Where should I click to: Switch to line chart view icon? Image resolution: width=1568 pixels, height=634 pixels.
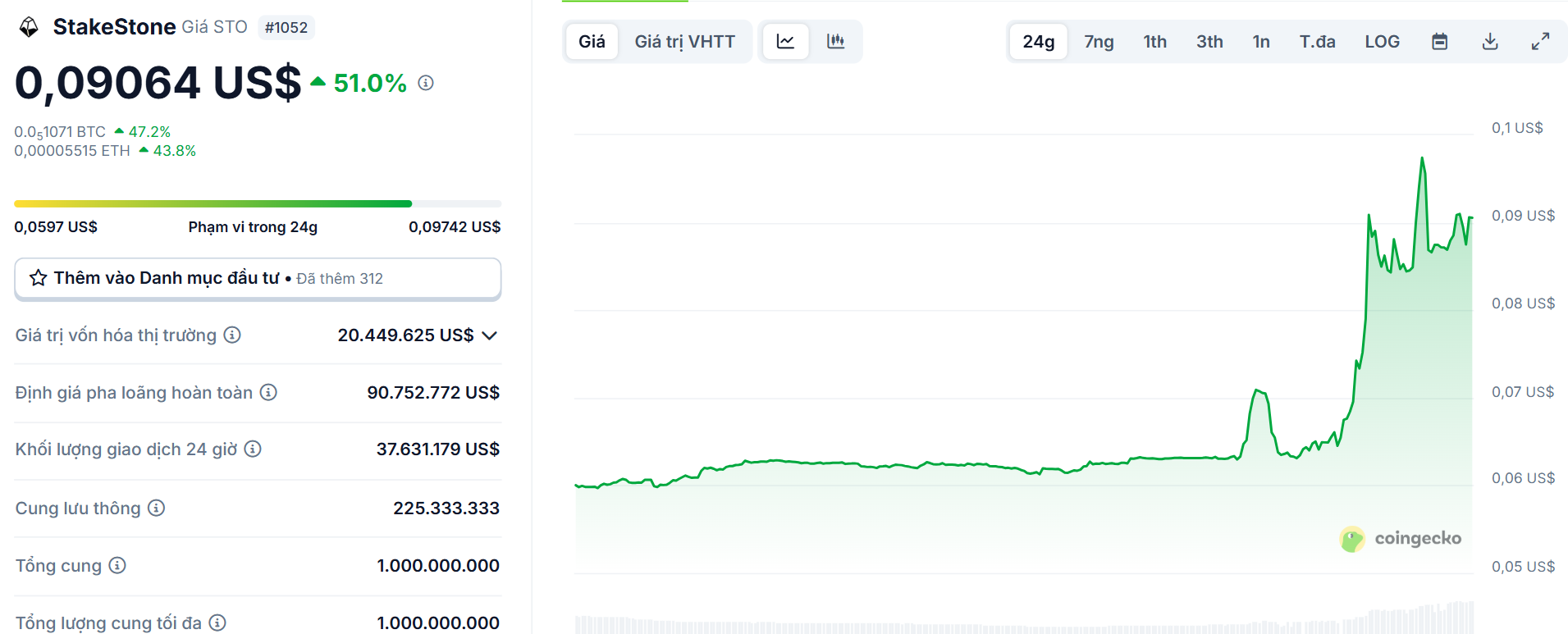[x=785, y=41]
